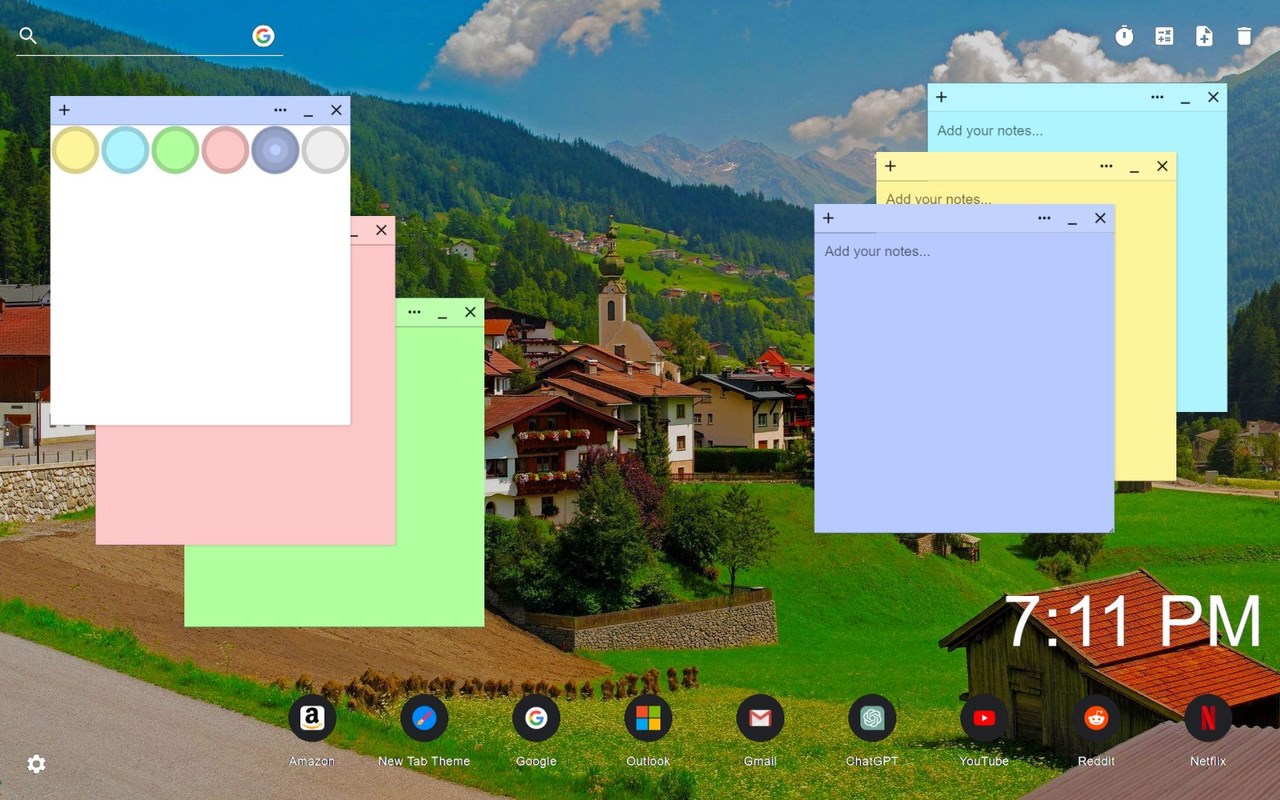
Task: Add a new sticky note
Action: 1204,36
